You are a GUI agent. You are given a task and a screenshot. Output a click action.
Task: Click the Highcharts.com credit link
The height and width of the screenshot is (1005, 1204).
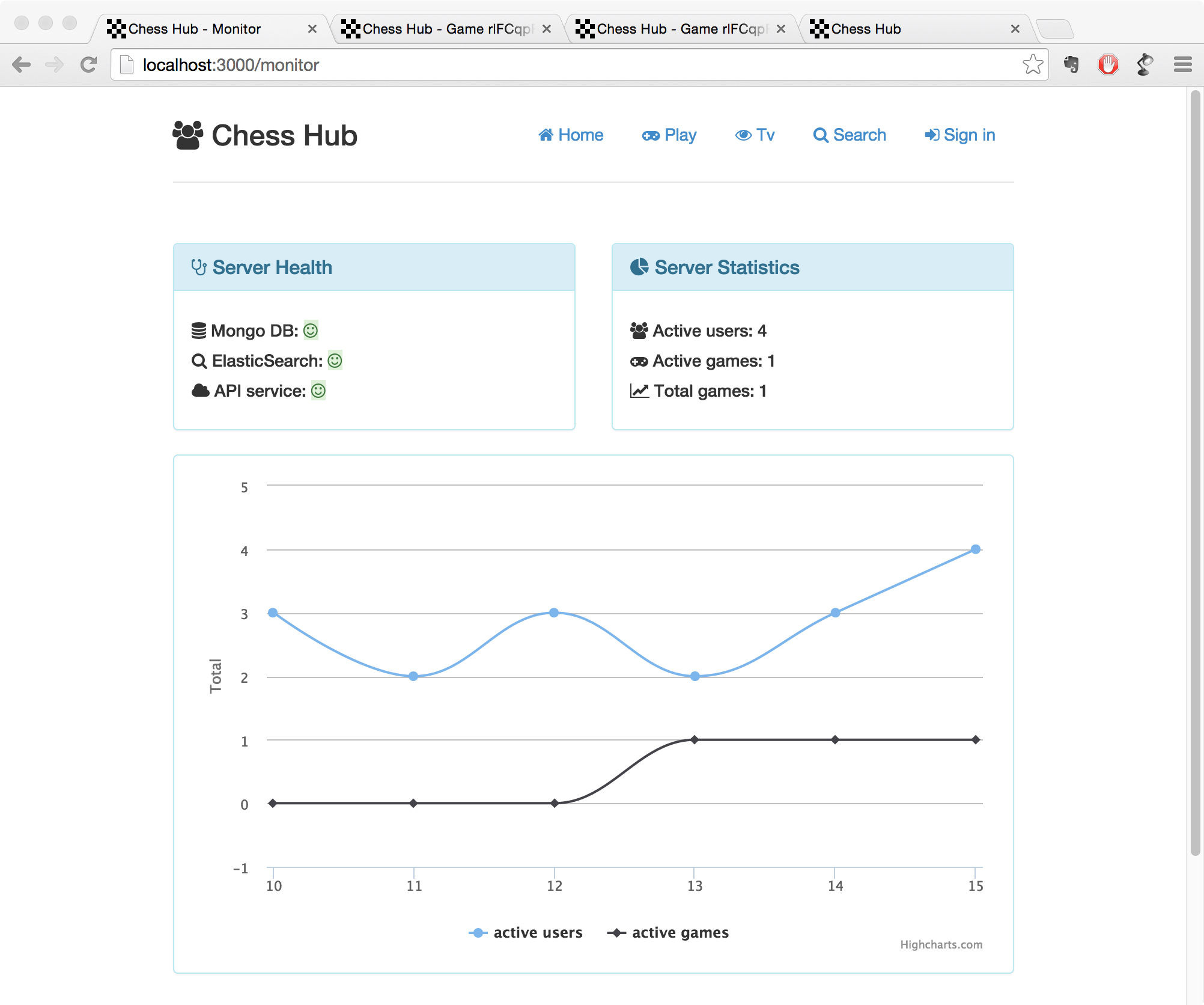click(941, 944)
